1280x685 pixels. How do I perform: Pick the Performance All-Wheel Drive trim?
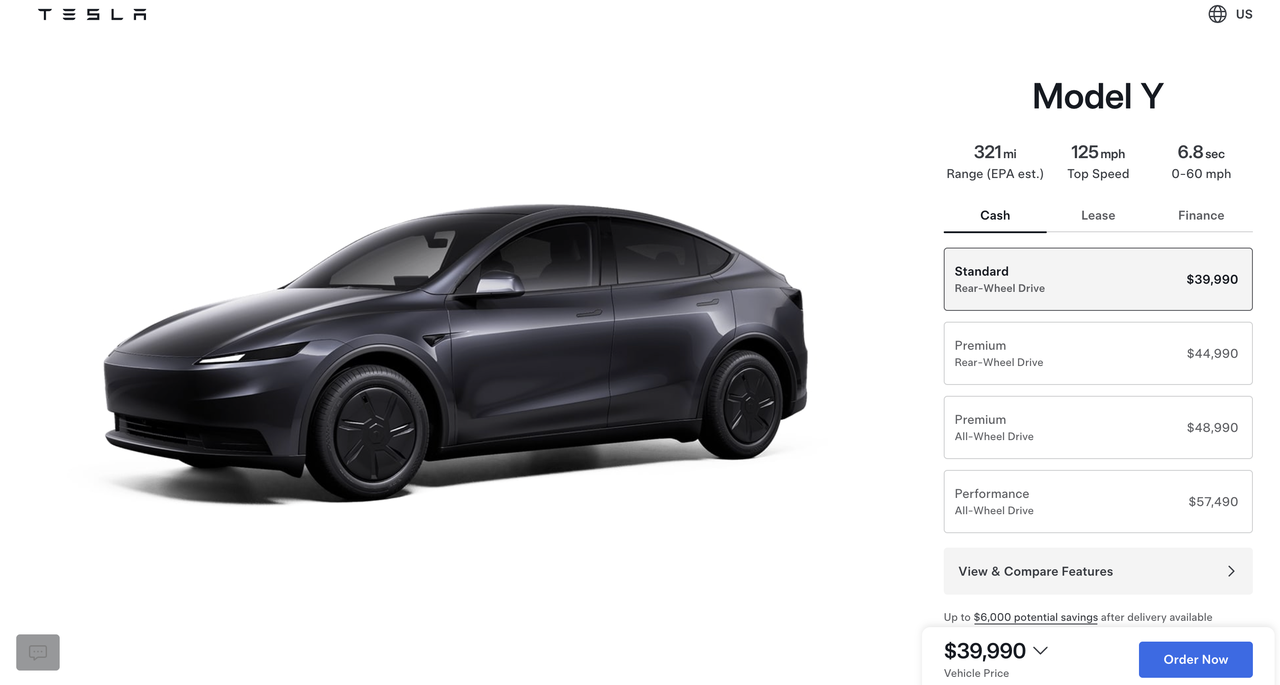pos(1098,501)
